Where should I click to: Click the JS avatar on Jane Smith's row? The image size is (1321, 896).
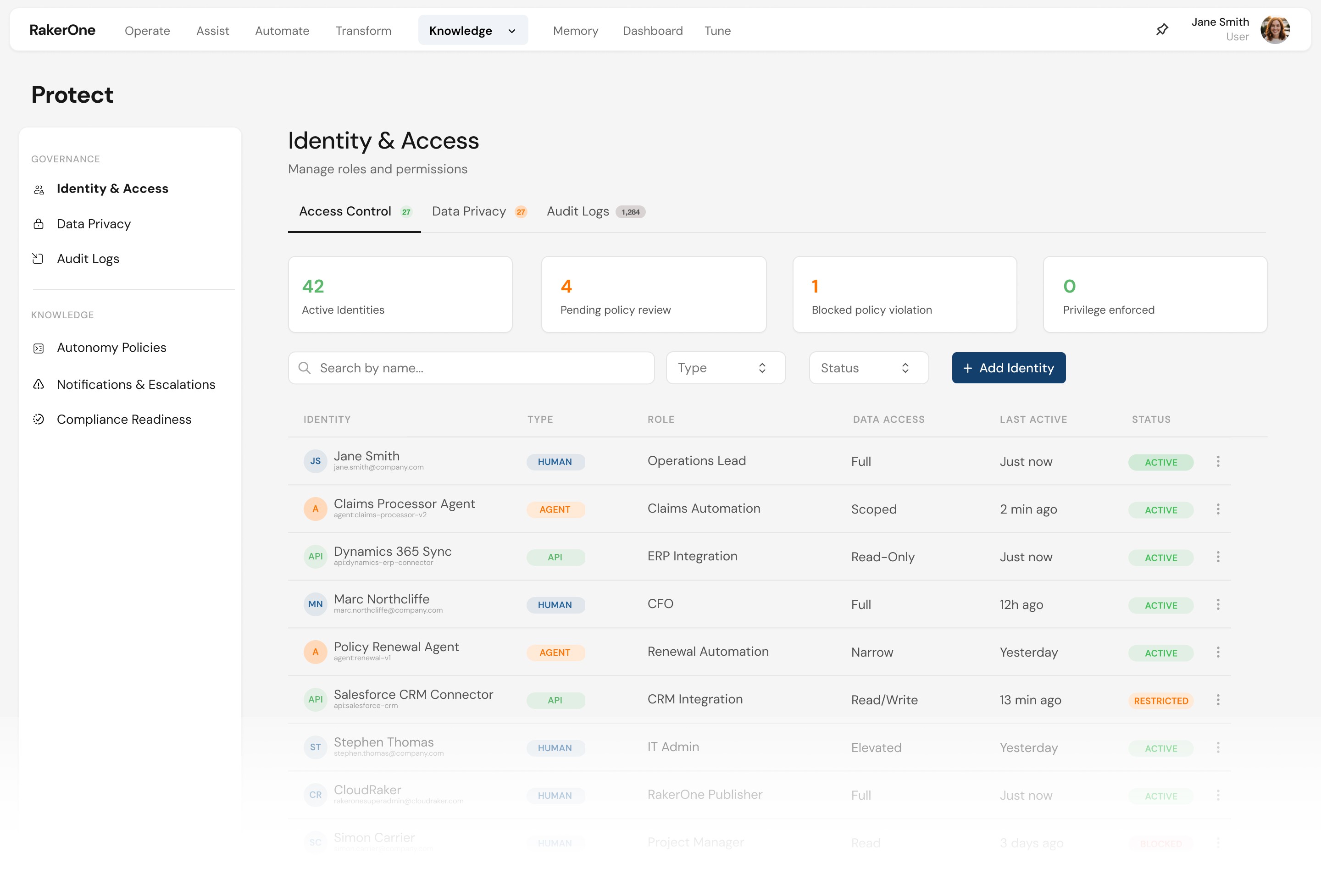(315, 461)
